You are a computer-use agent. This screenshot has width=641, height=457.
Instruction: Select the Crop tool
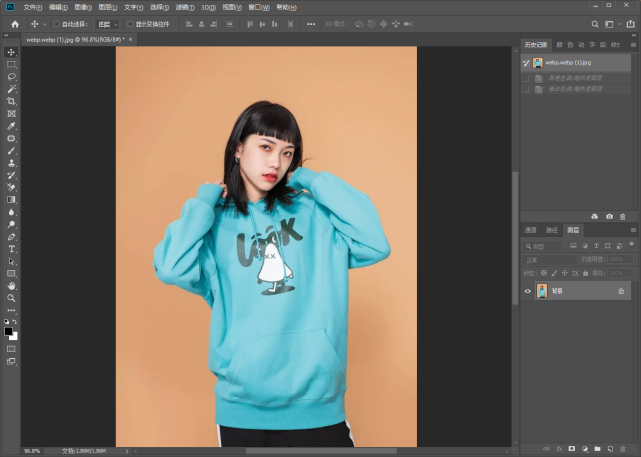(x=11, y=101)
